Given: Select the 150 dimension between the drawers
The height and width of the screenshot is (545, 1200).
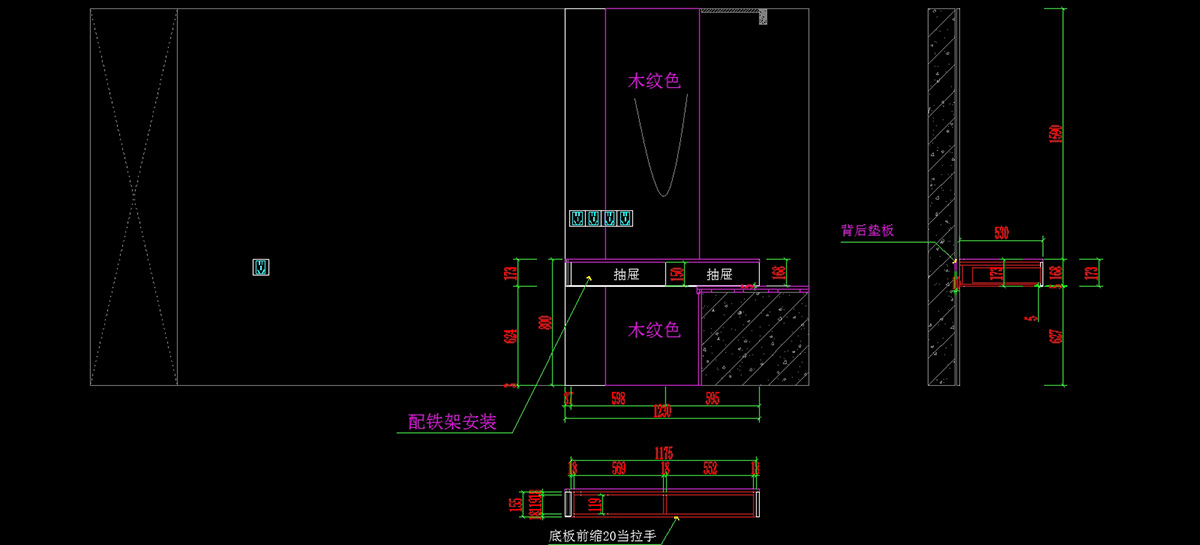Looking at the screenshot, I should (676, 274).
